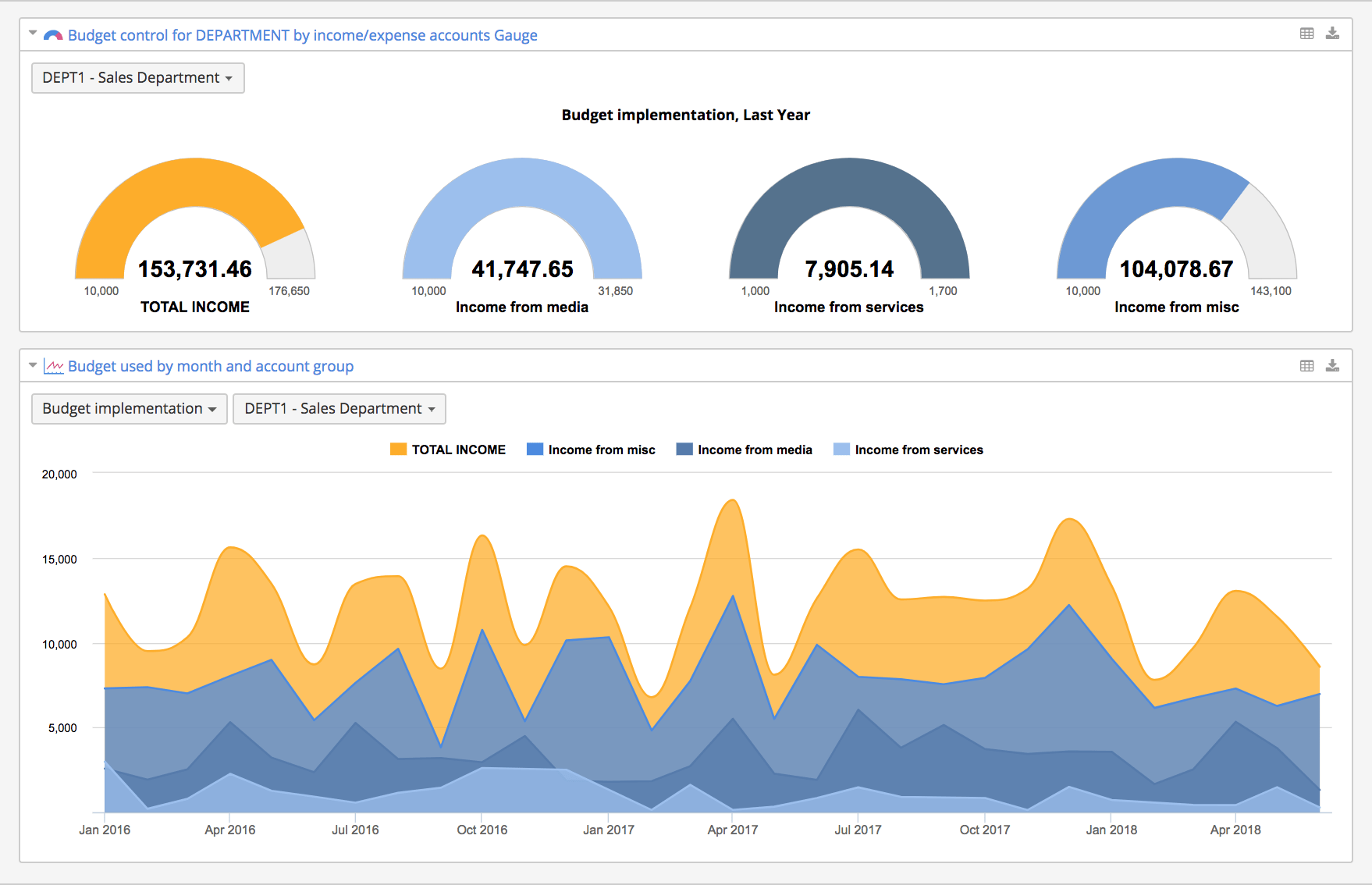Viewport: 1372px width, 885px height.
Task: Open Budget control for DEPARTMENT Gauge title link
Action: pyautogui.click(x=302, y=35)
